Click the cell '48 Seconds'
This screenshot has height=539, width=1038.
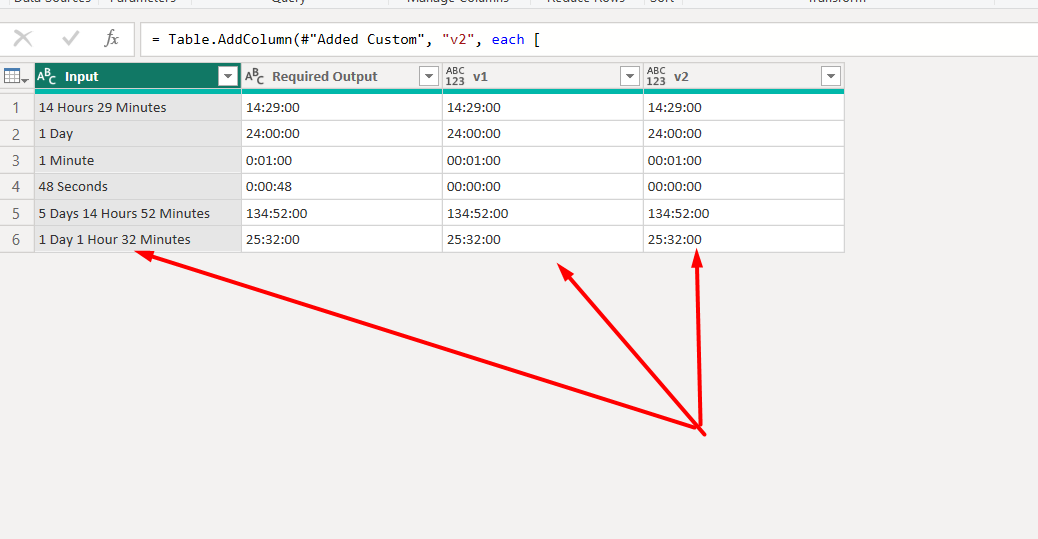pyautogui.click(x=138, y=187)
